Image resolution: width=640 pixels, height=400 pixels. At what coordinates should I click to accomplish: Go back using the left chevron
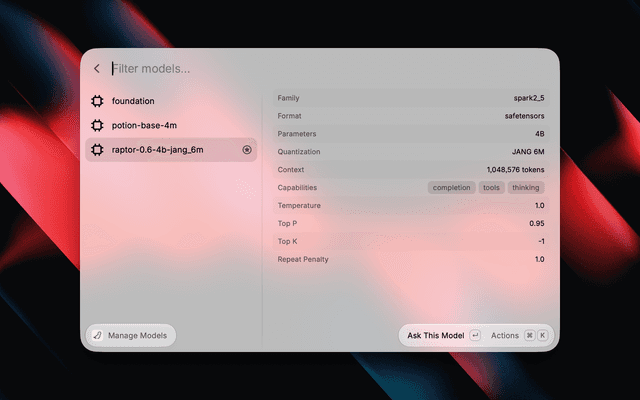tap(97, 69)
